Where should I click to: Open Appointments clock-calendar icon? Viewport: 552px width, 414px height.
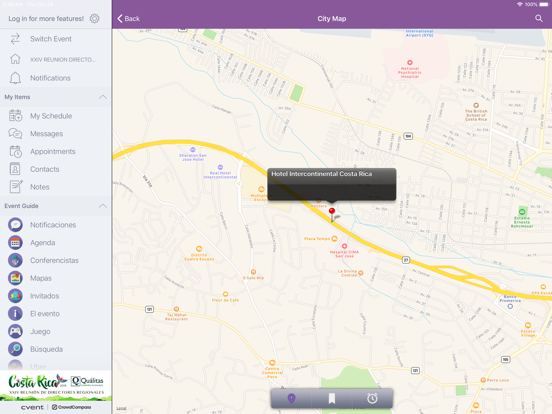[15, 151]
